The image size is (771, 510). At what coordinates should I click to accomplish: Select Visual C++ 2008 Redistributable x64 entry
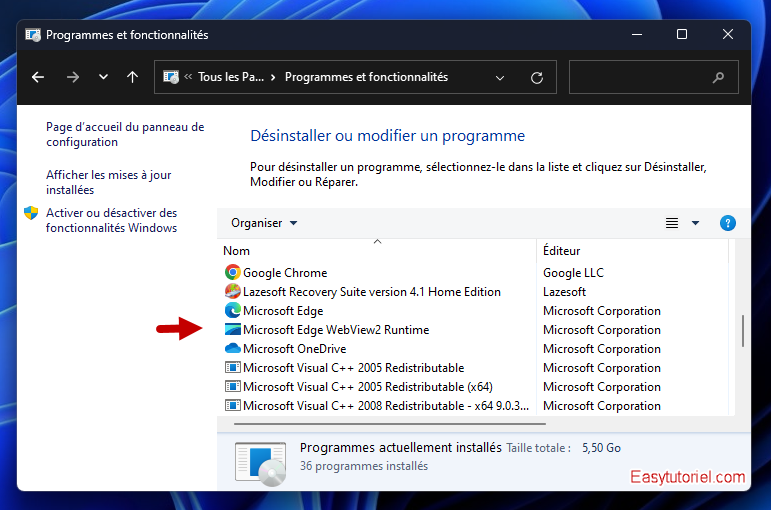(x=386, y=406)
